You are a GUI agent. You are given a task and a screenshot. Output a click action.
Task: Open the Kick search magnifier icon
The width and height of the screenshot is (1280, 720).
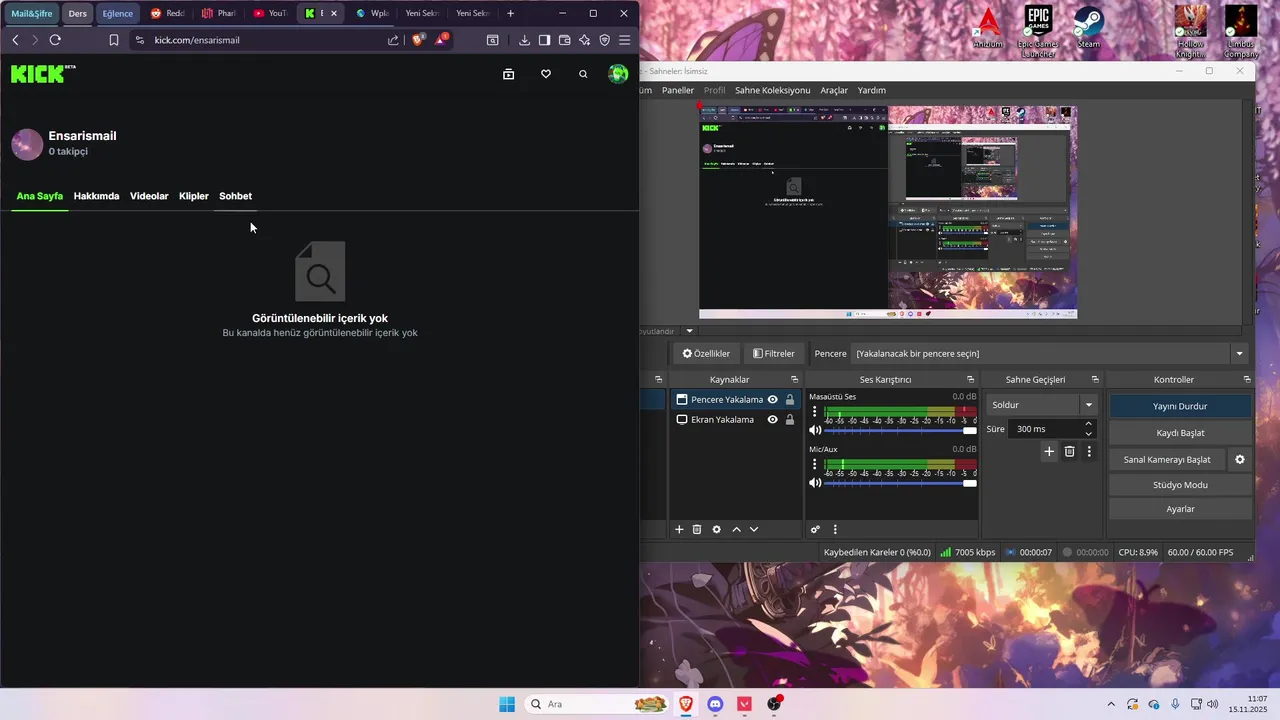point(583,74)
